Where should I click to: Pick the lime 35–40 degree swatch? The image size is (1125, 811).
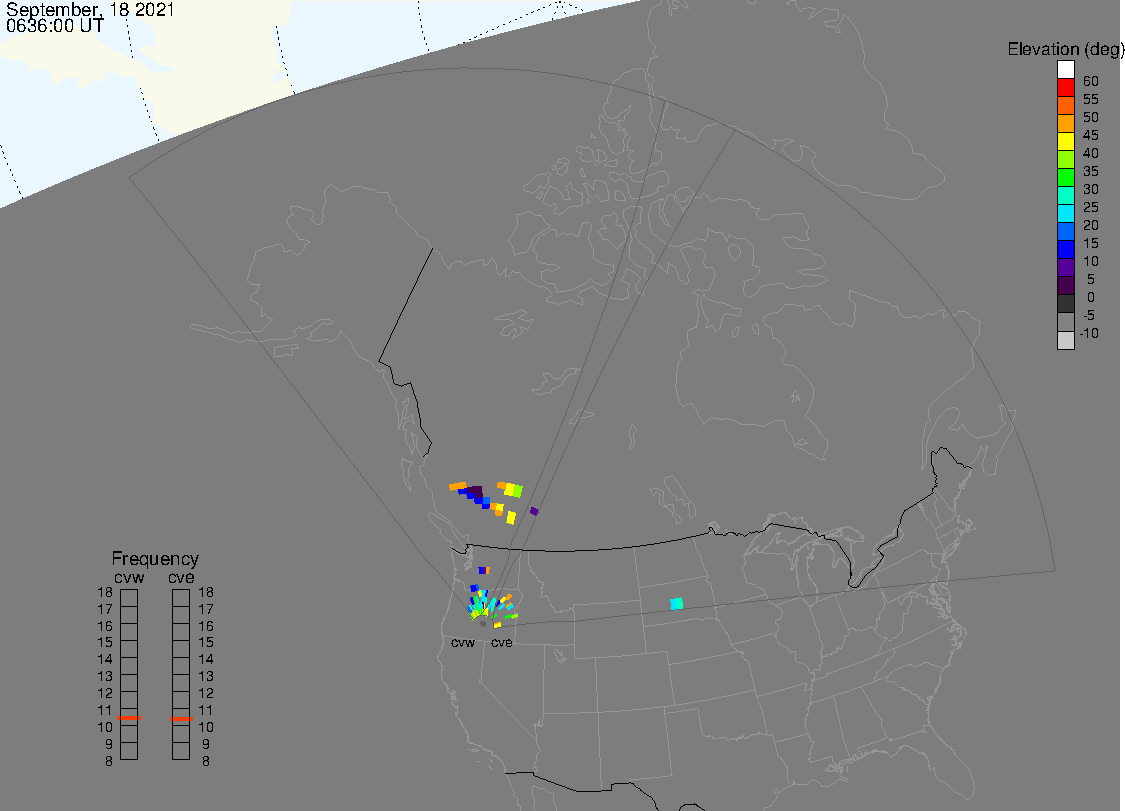coord(1065,159)
